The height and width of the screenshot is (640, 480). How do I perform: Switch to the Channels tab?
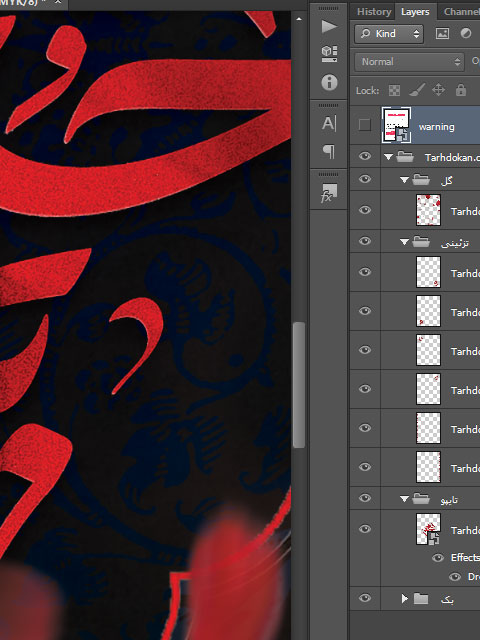coord(461,12)
